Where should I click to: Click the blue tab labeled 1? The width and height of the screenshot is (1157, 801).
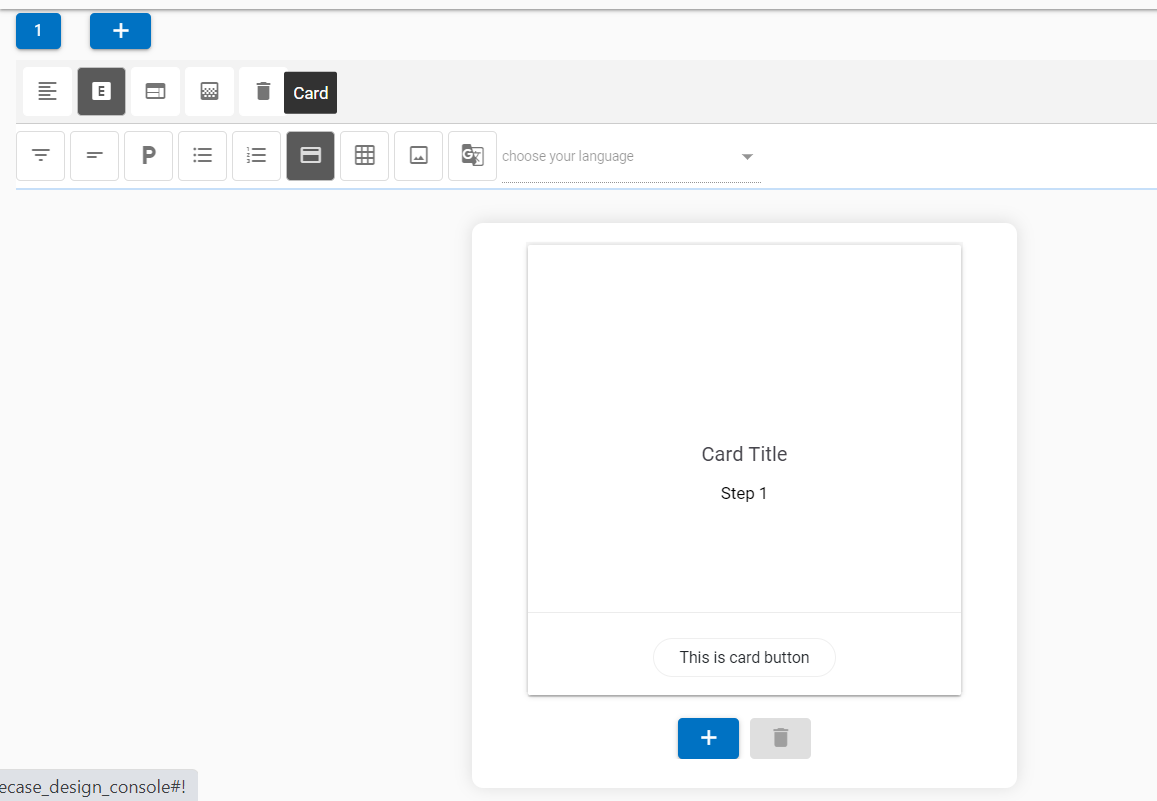coord(38,31)
